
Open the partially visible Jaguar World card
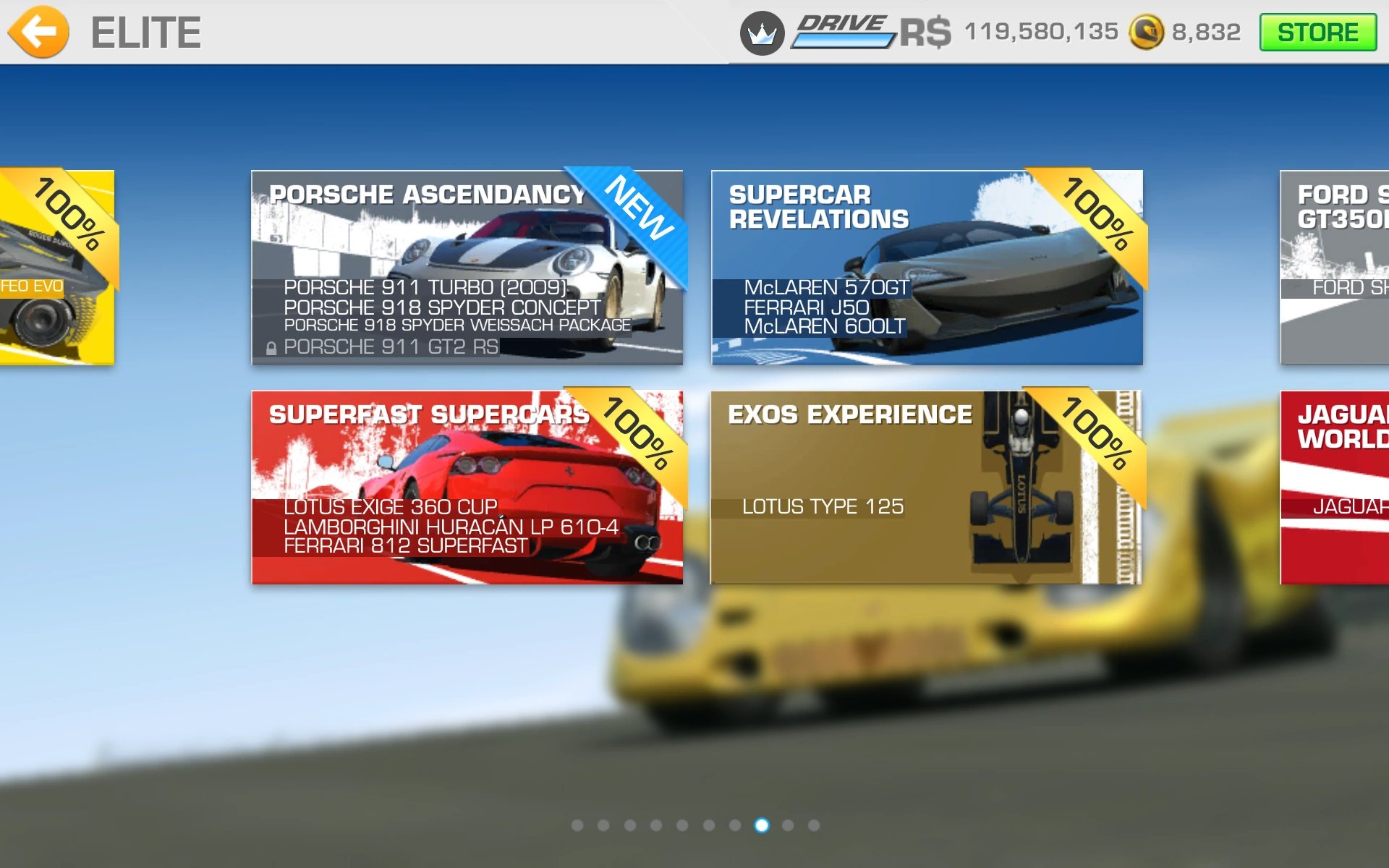click(1335, 487)
